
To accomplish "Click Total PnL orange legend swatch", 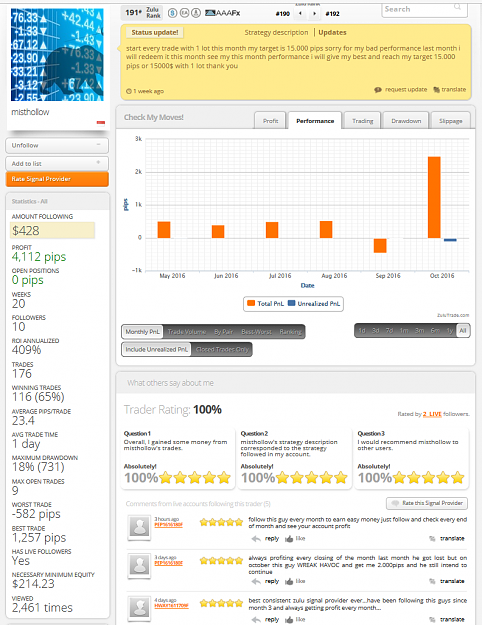I will point(251,303).
